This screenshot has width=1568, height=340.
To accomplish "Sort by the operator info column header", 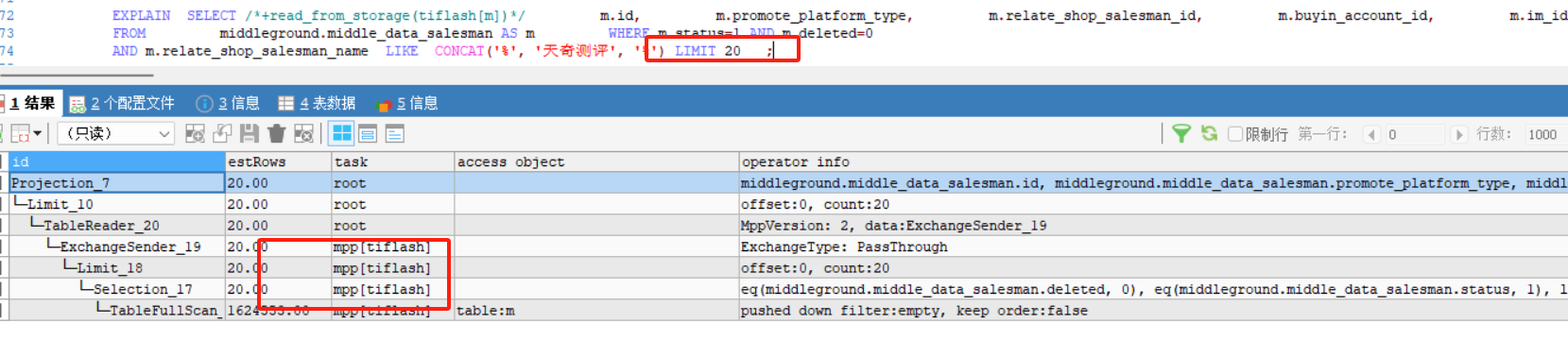I will coord(1153,161).
